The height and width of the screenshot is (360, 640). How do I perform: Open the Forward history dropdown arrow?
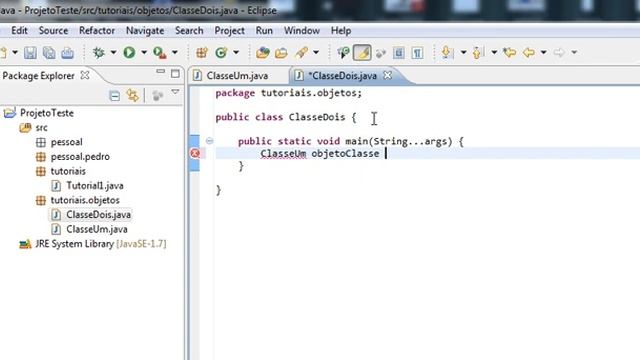(574, 53)
